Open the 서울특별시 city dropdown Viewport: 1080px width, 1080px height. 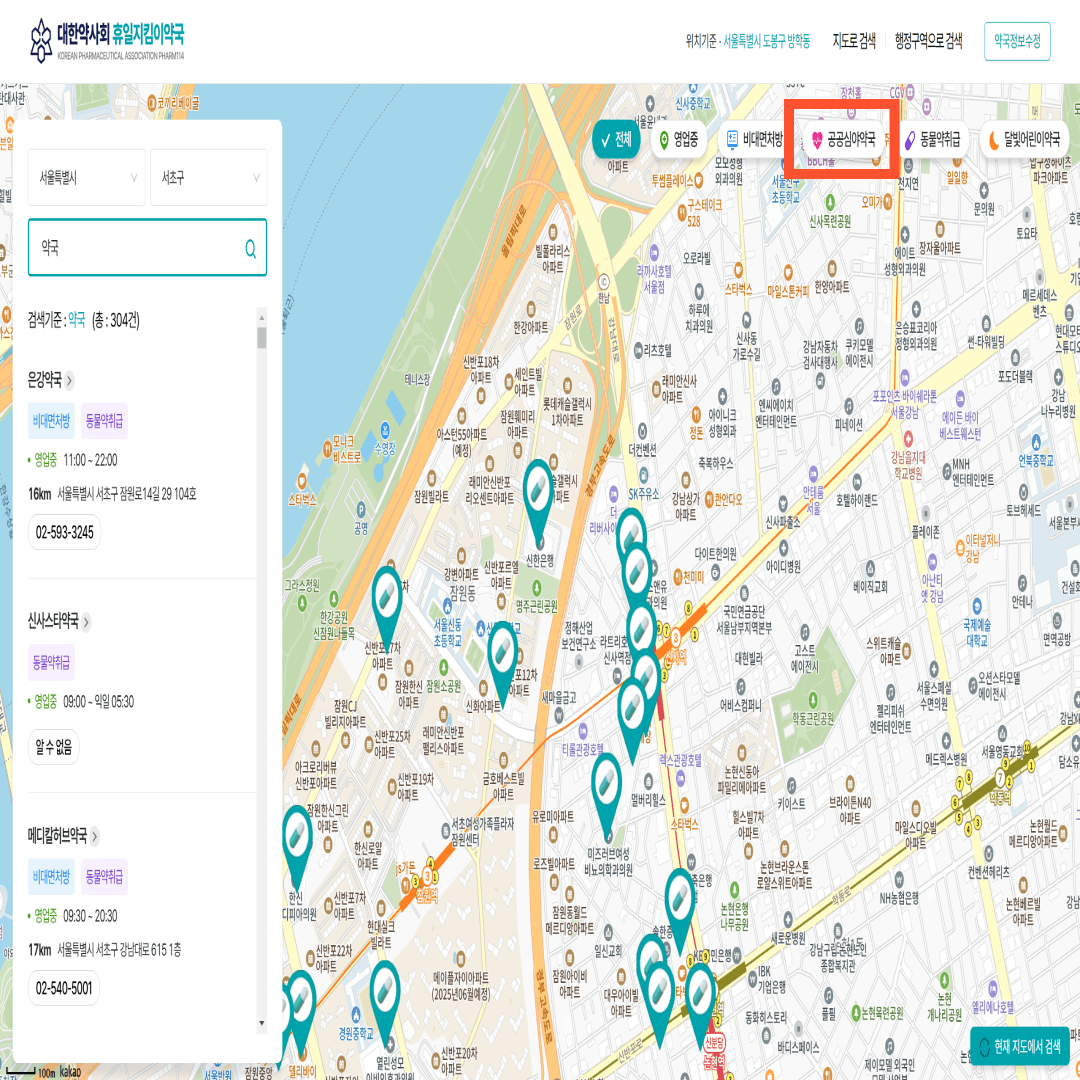pos(87,178)
